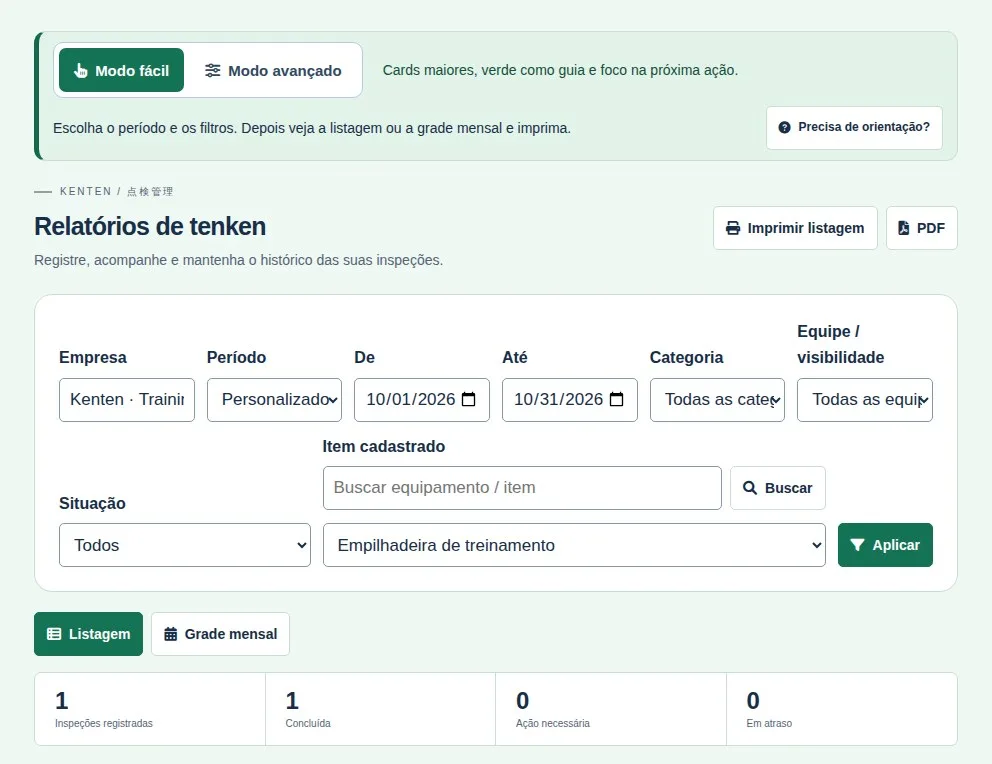
Task: Click the Aplicar filter button
Action: [885, 545]
